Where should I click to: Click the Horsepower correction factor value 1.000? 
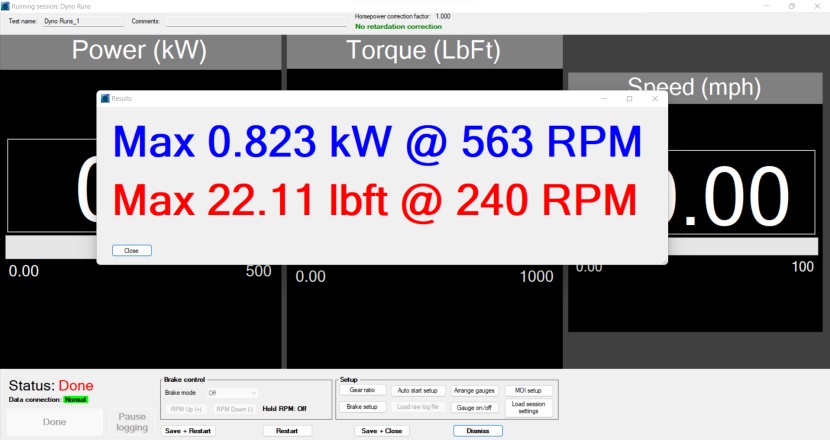coord(443,16)
